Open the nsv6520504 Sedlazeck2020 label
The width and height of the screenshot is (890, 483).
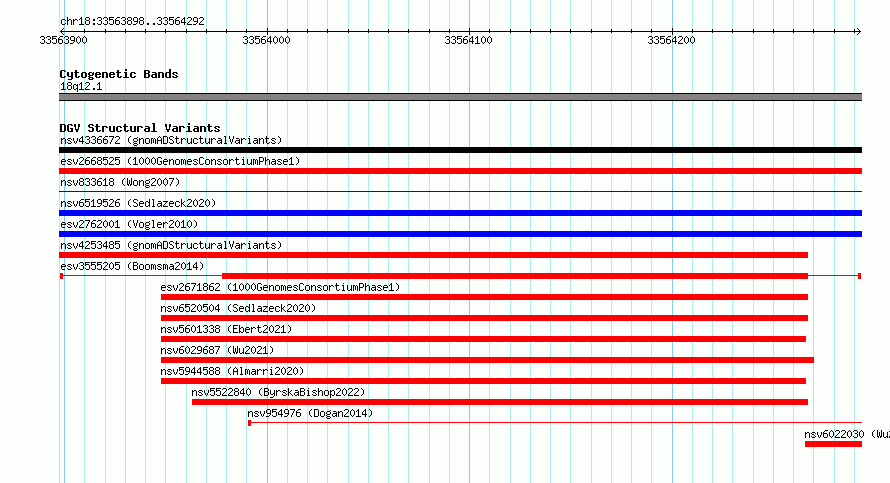coord(238,308)
